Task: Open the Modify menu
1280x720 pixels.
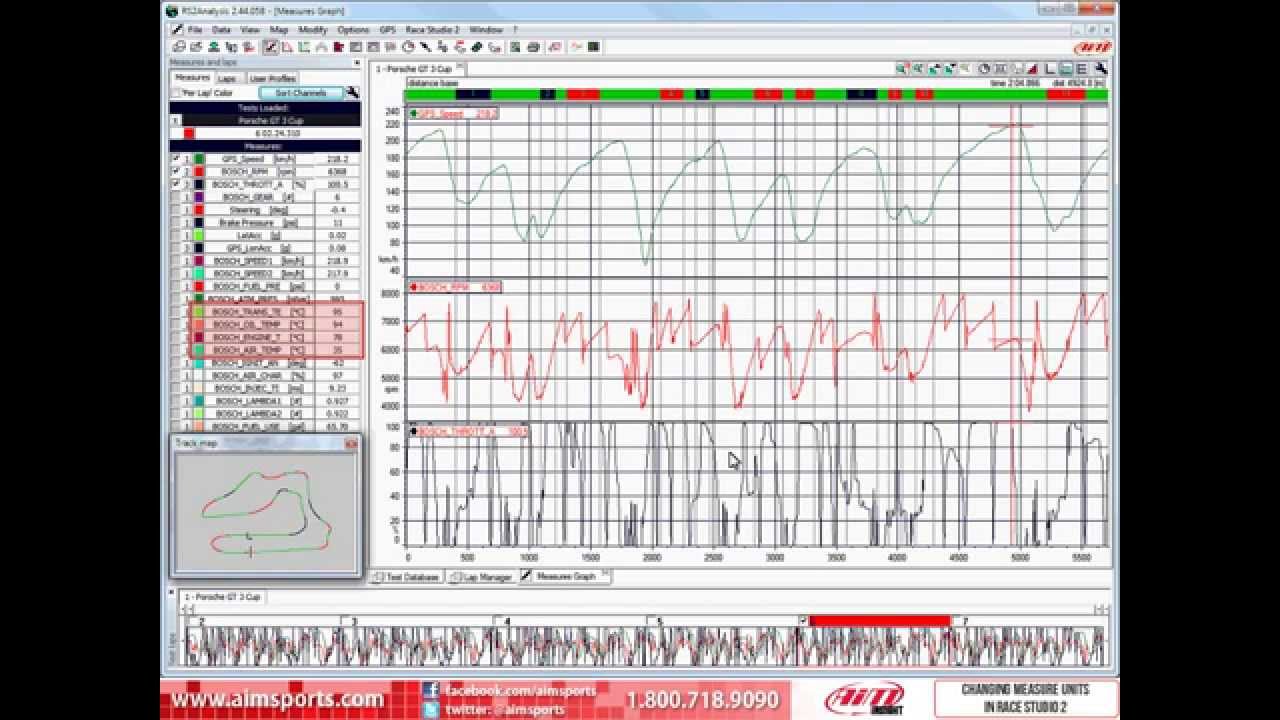Action: click(313, 30)
